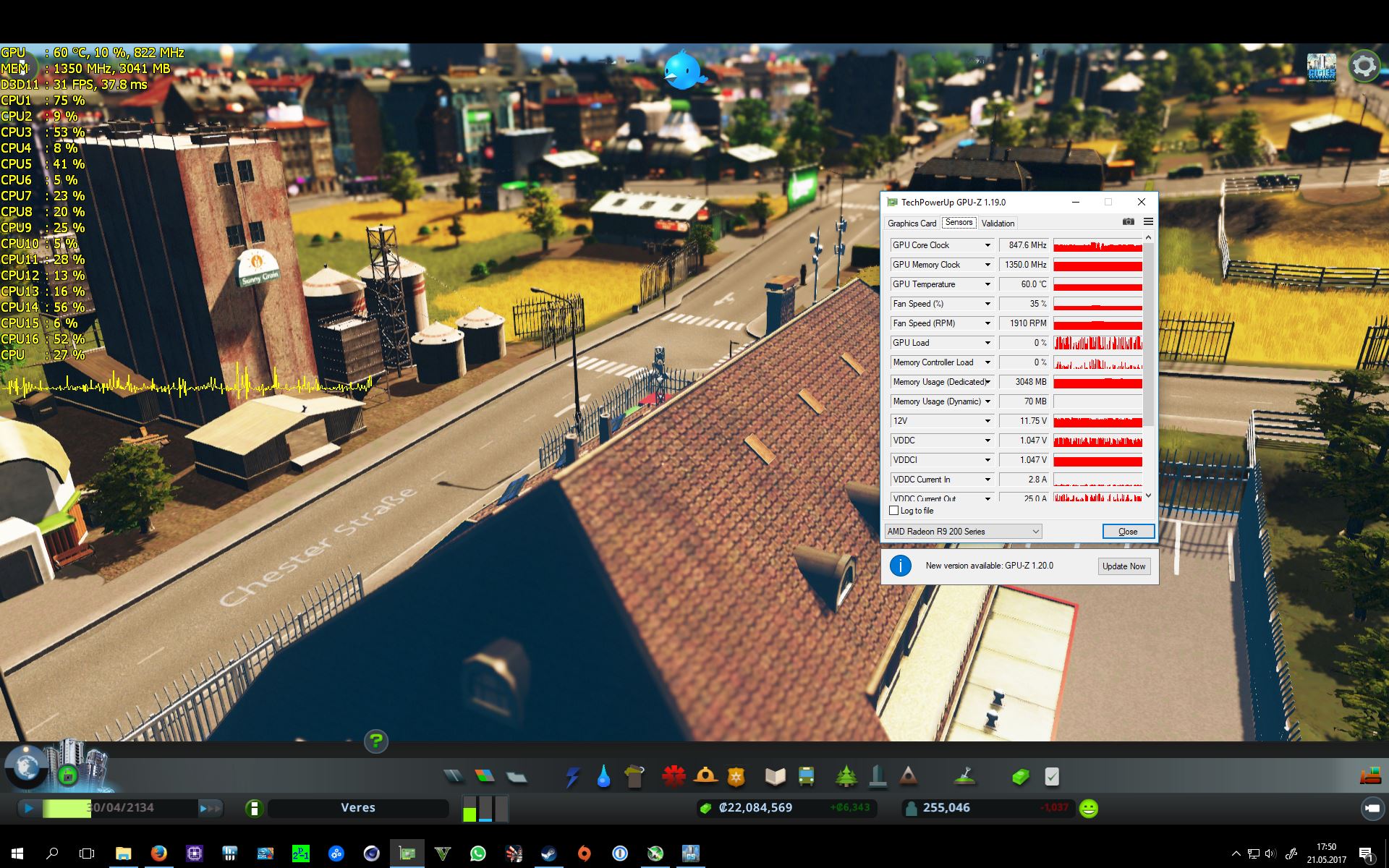The width and height of the screenshot is (1389, 868).
Task: Select the Garbage services icon
Action: coord(634,778)
